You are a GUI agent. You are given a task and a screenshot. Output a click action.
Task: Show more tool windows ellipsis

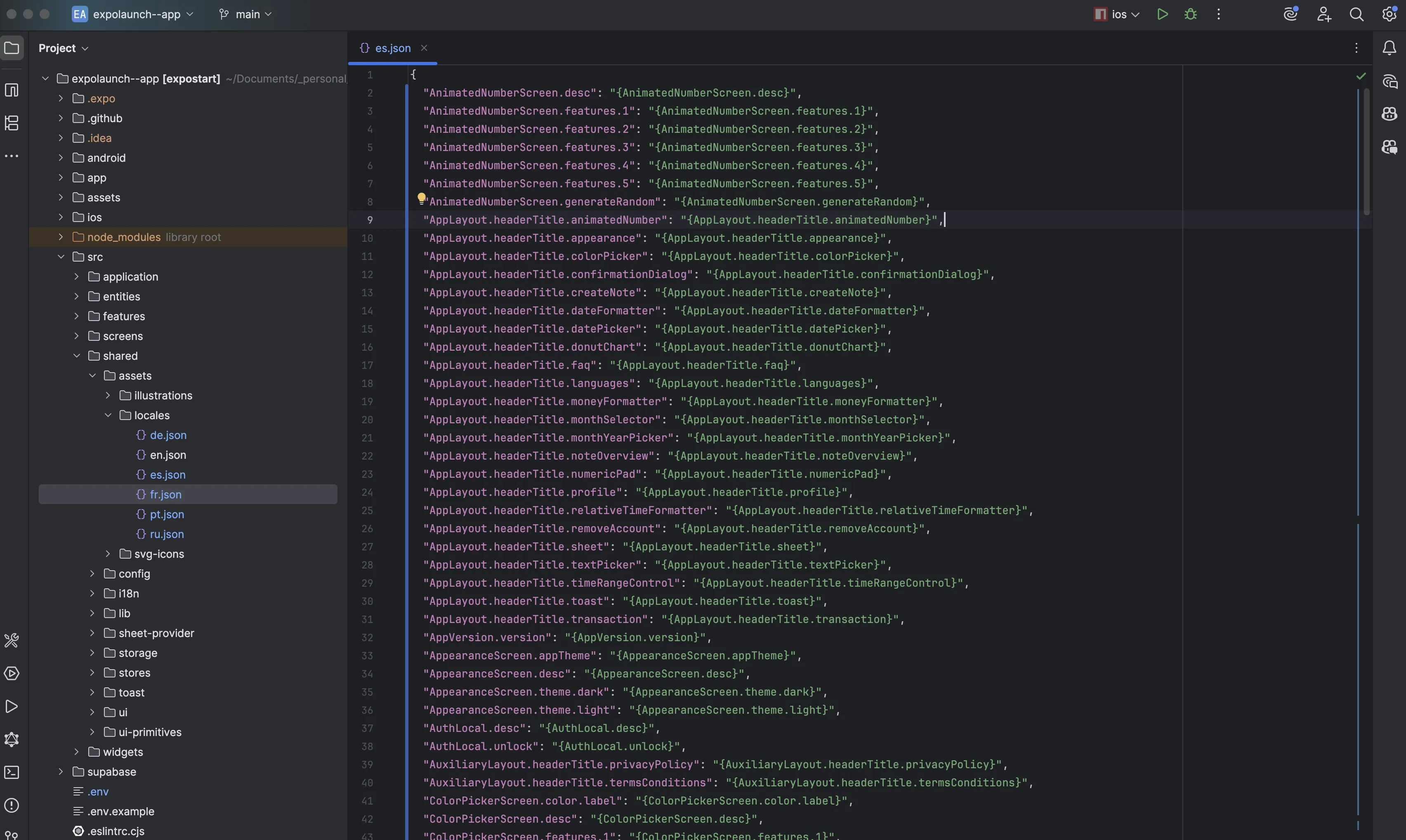pyautogui.click(x=12, y=156)
